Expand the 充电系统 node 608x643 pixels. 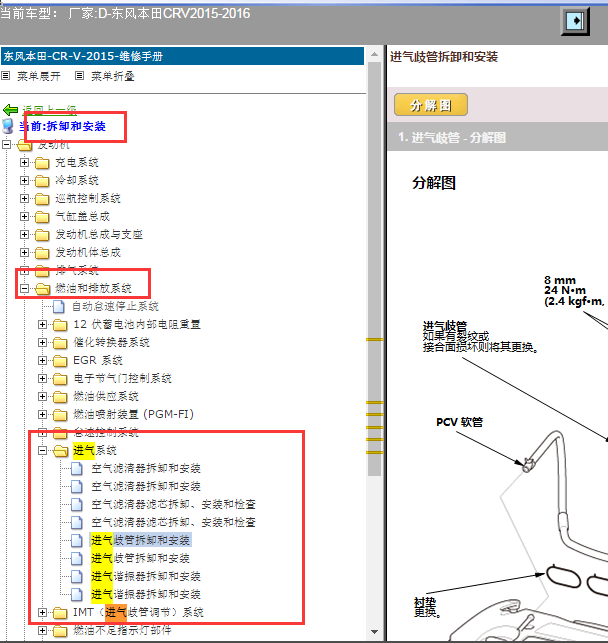click(24, 162)
